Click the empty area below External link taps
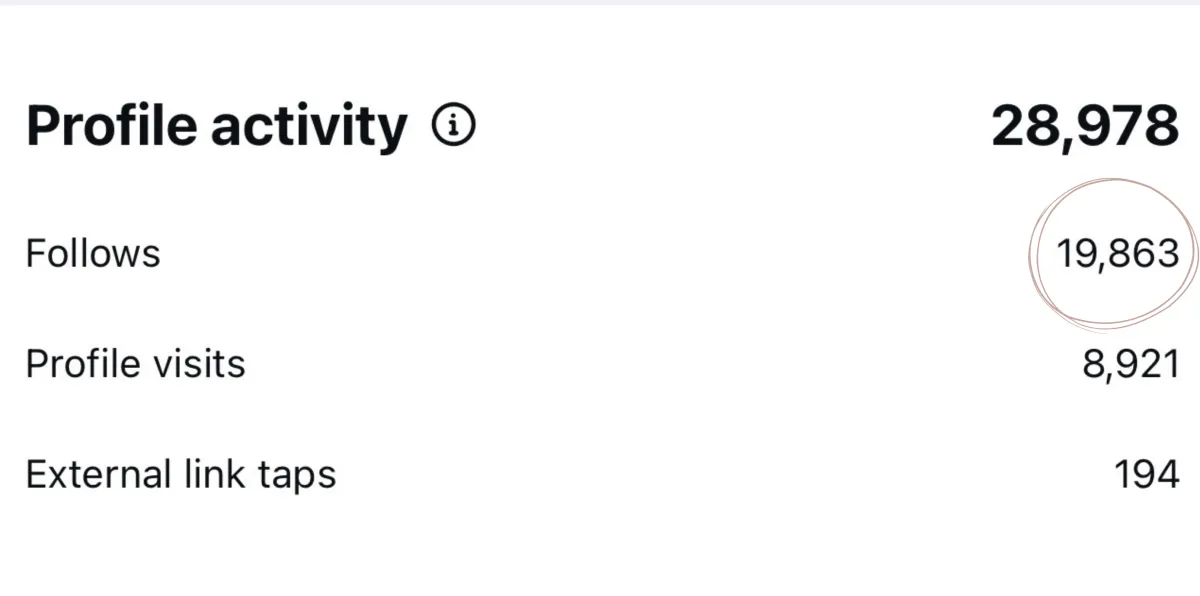Image resolution: width=1200 pixels, height=596 pixels. [600, 548]
